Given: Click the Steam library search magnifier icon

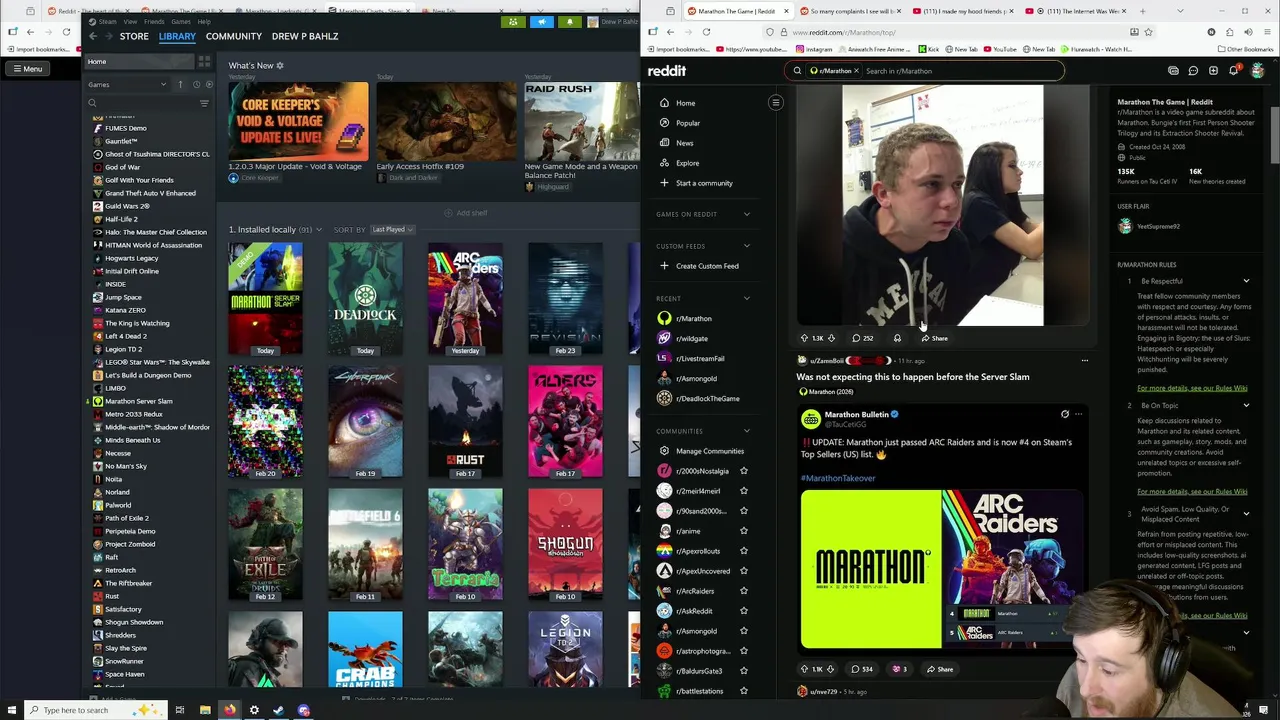Looking at the screenshot, I should pyautogui.click(x=92, y=103).
